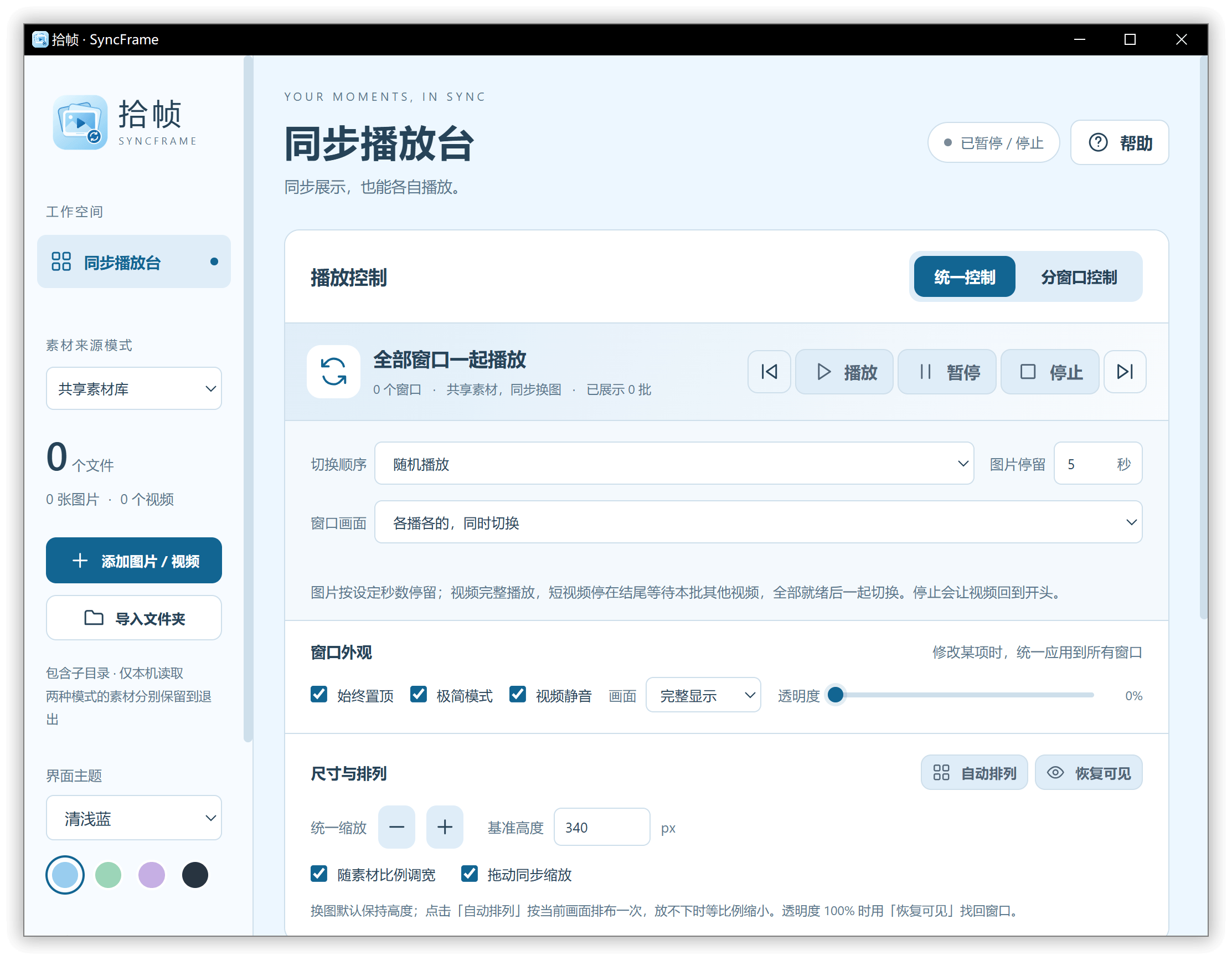The height and width of the screenshot is (960, 1232).
Task: Click the 恢复可见 button with eye icon
Action: (x=1089, y=773)
